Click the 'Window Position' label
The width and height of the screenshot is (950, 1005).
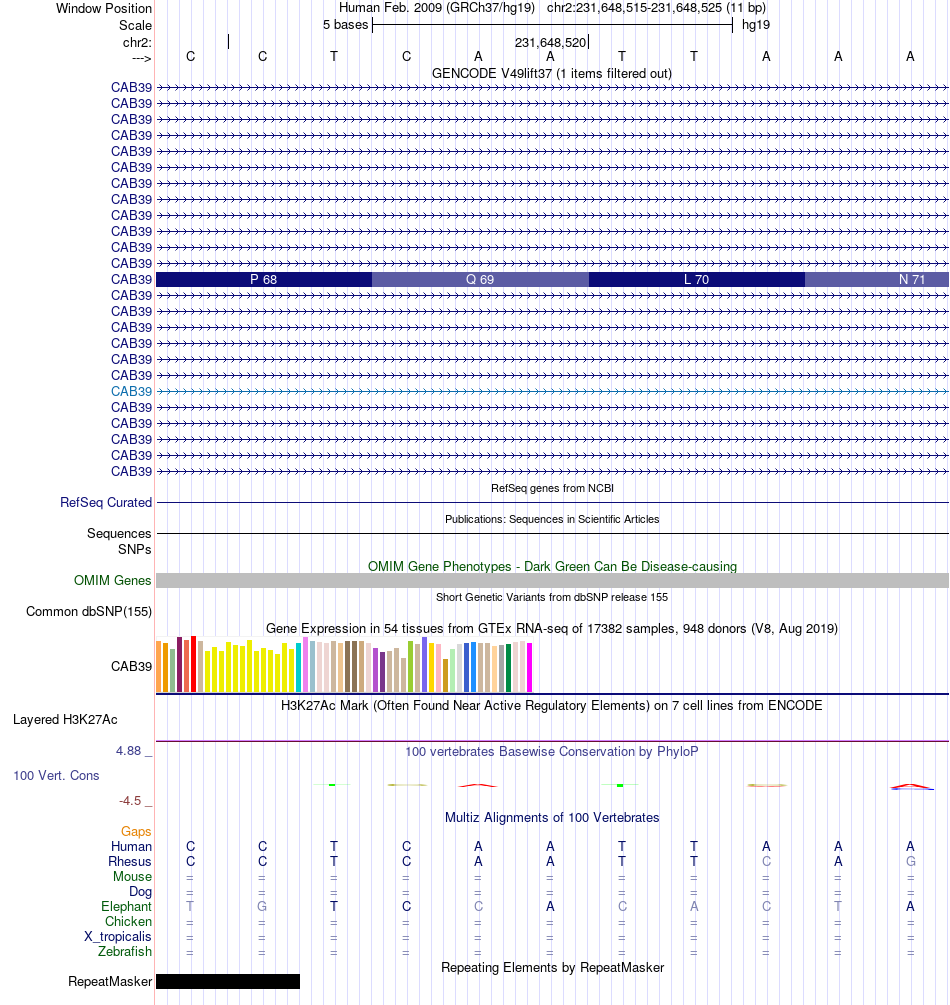tap(104, 8)
